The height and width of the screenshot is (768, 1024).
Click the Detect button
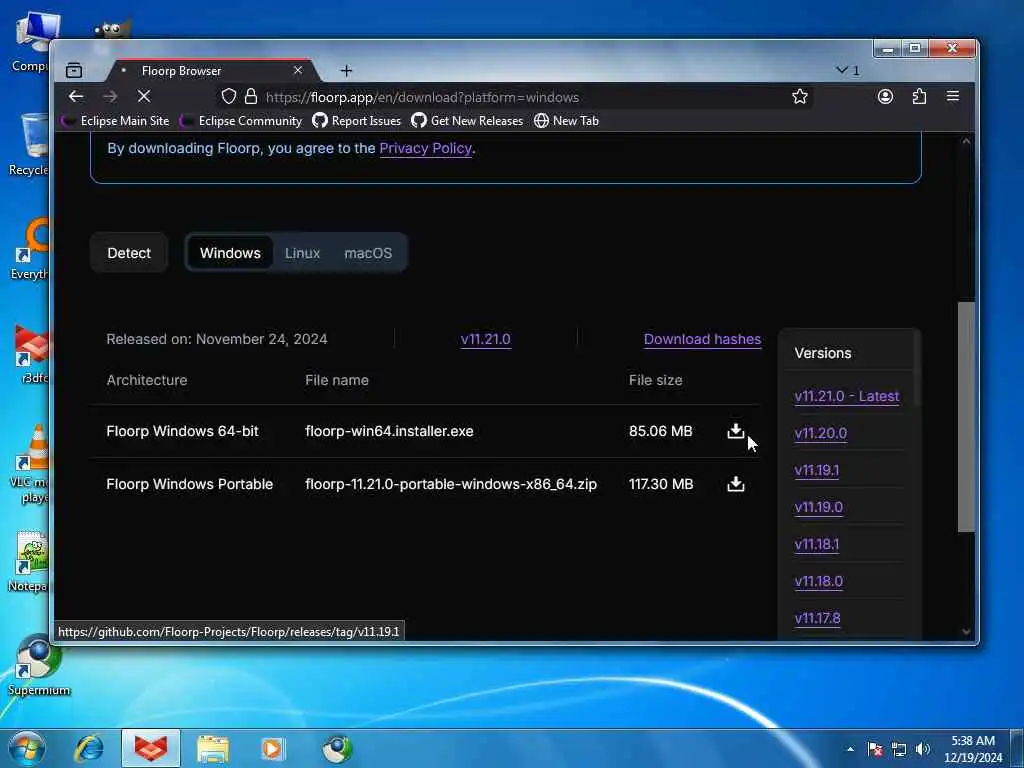tap(129, 253)
